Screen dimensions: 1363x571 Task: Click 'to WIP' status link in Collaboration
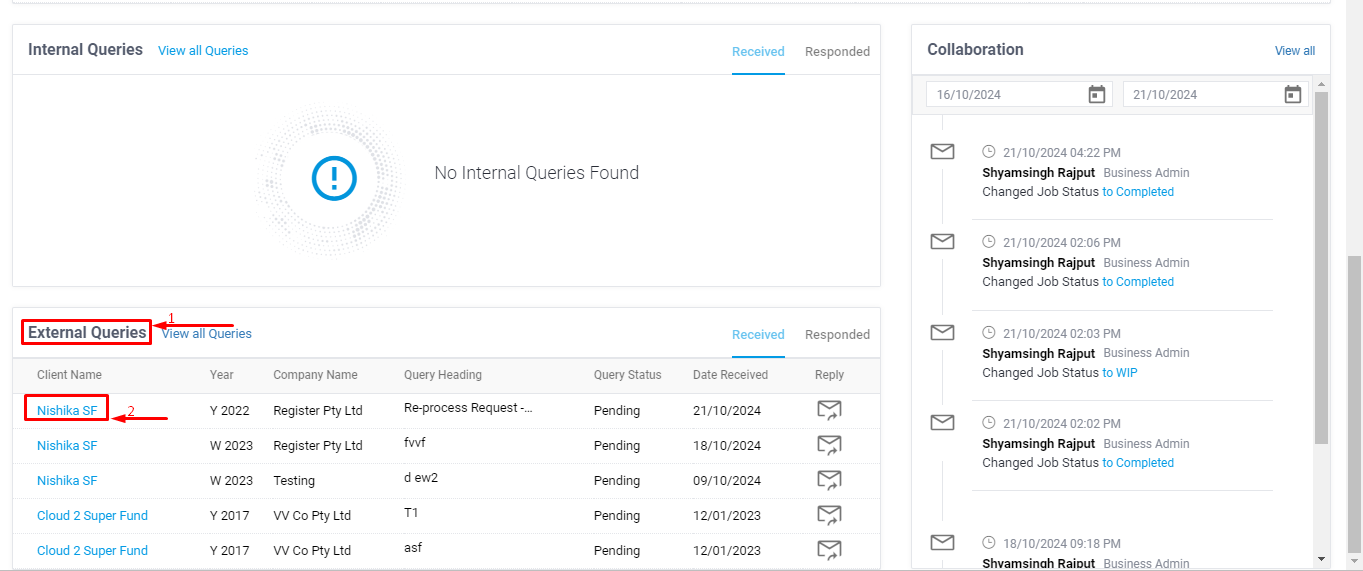click(x=1119, y=372)
